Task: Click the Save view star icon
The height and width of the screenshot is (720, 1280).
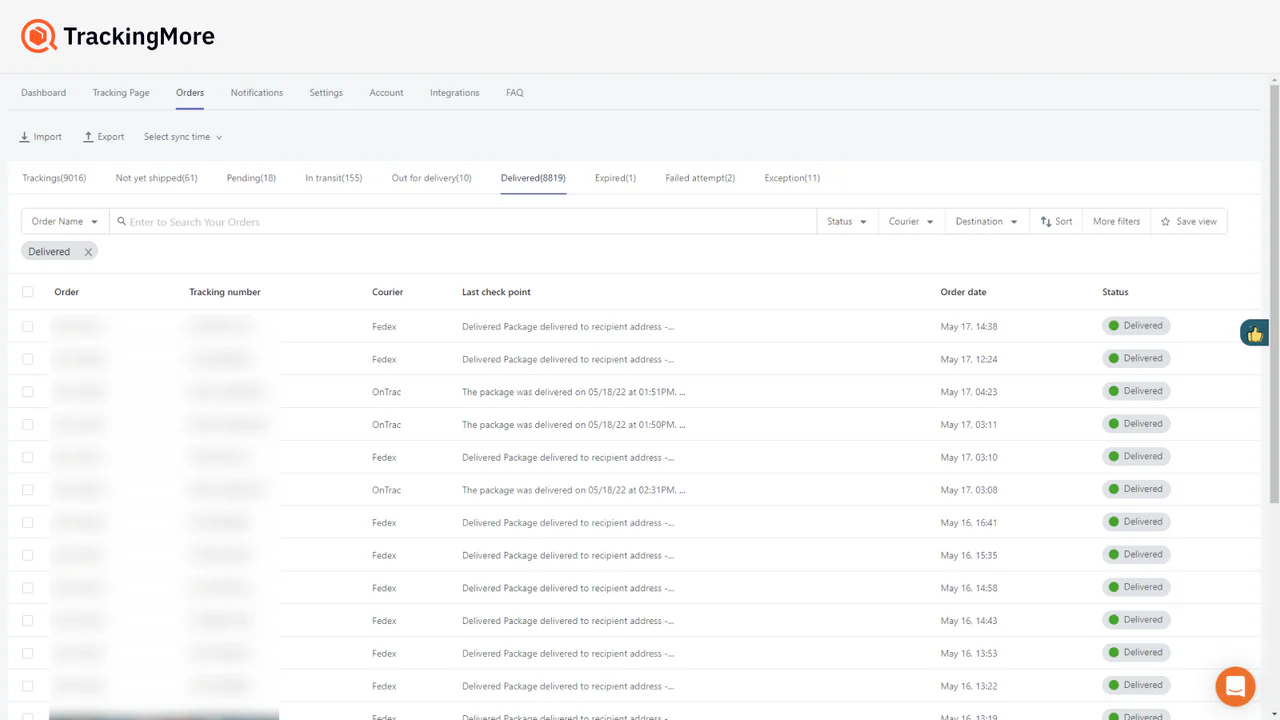Action: [1166, 222]
